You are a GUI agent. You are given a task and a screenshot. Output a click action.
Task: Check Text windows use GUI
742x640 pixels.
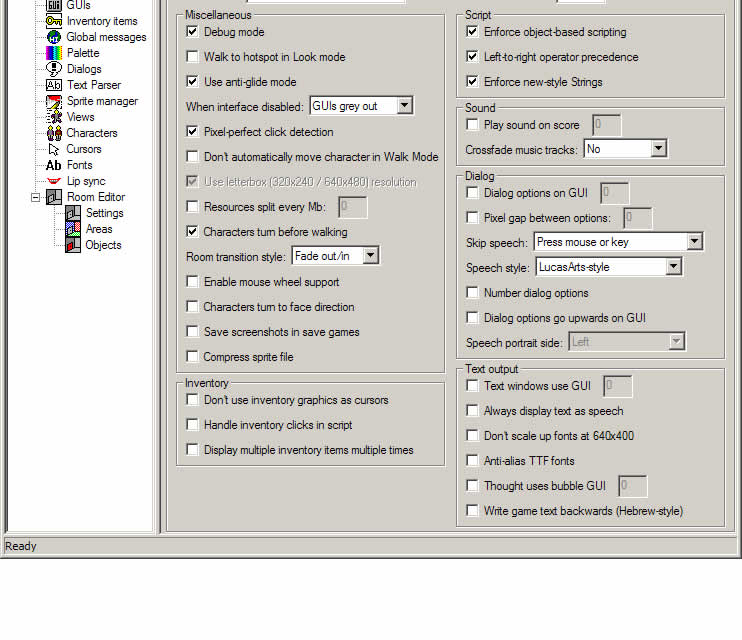point(472,386)
